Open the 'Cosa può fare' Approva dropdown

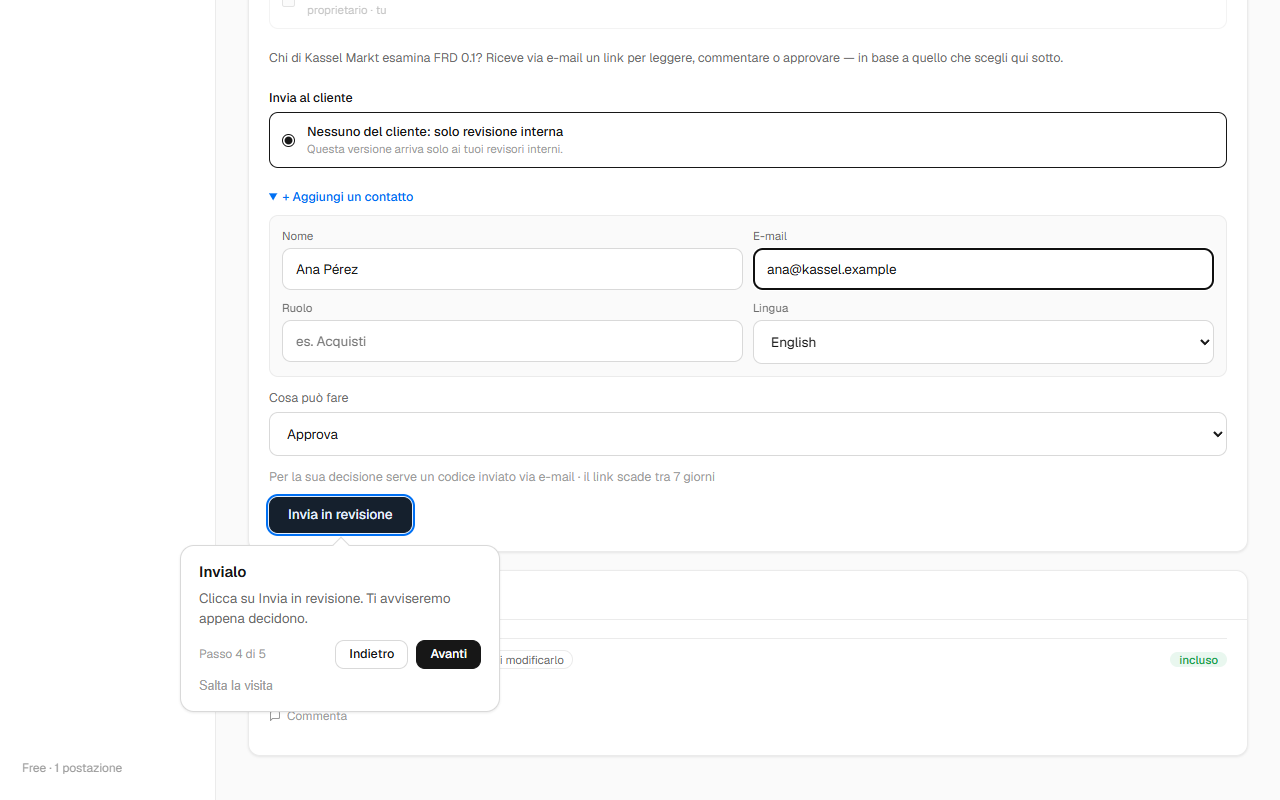(x=748, y=434)
